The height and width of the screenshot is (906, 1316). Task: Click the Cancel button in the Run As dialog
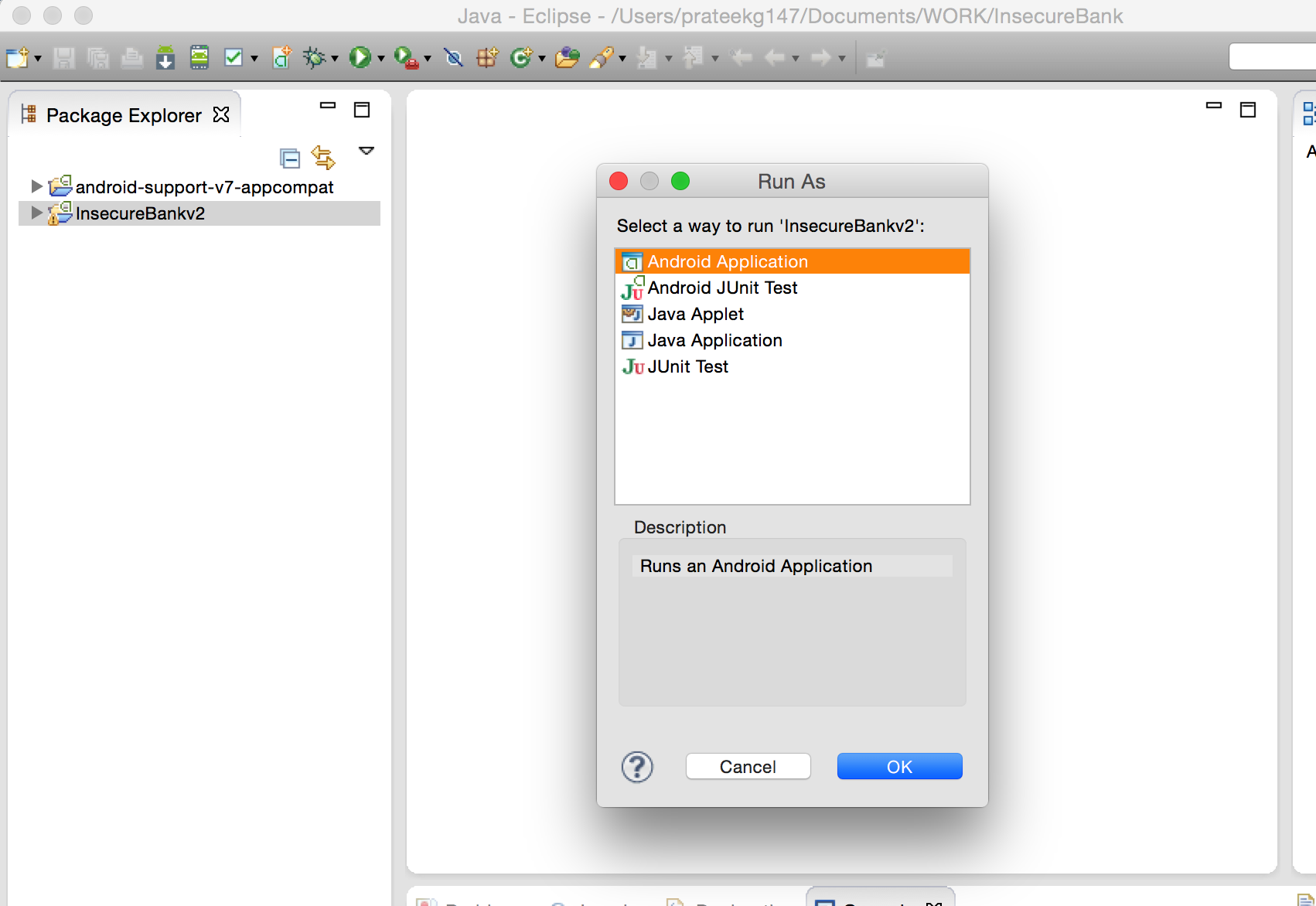pos(748,766)
